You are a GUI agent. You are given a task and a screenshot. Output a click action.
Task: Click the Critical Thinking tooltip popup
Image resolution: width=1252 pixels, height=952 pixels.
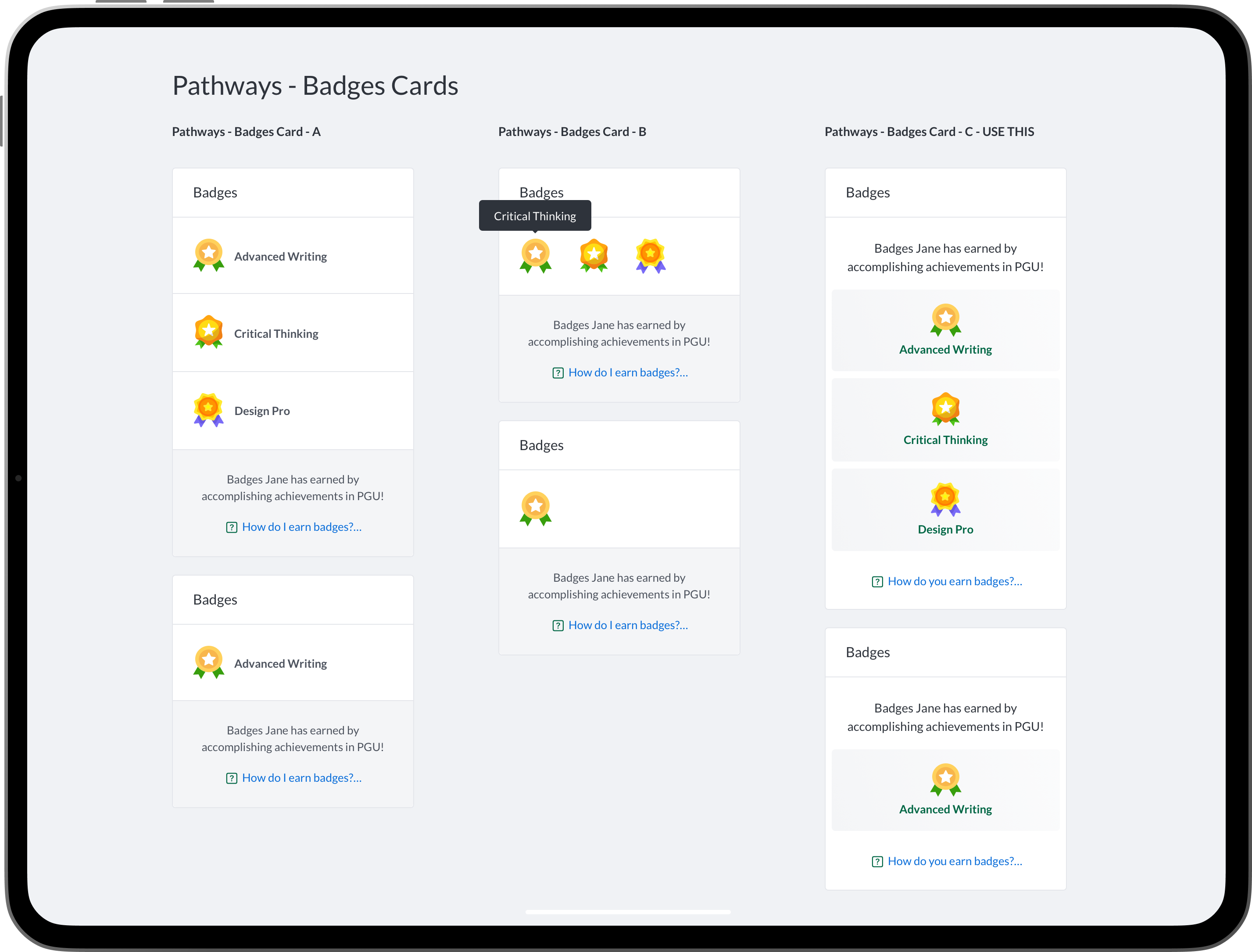click(535, 215)
